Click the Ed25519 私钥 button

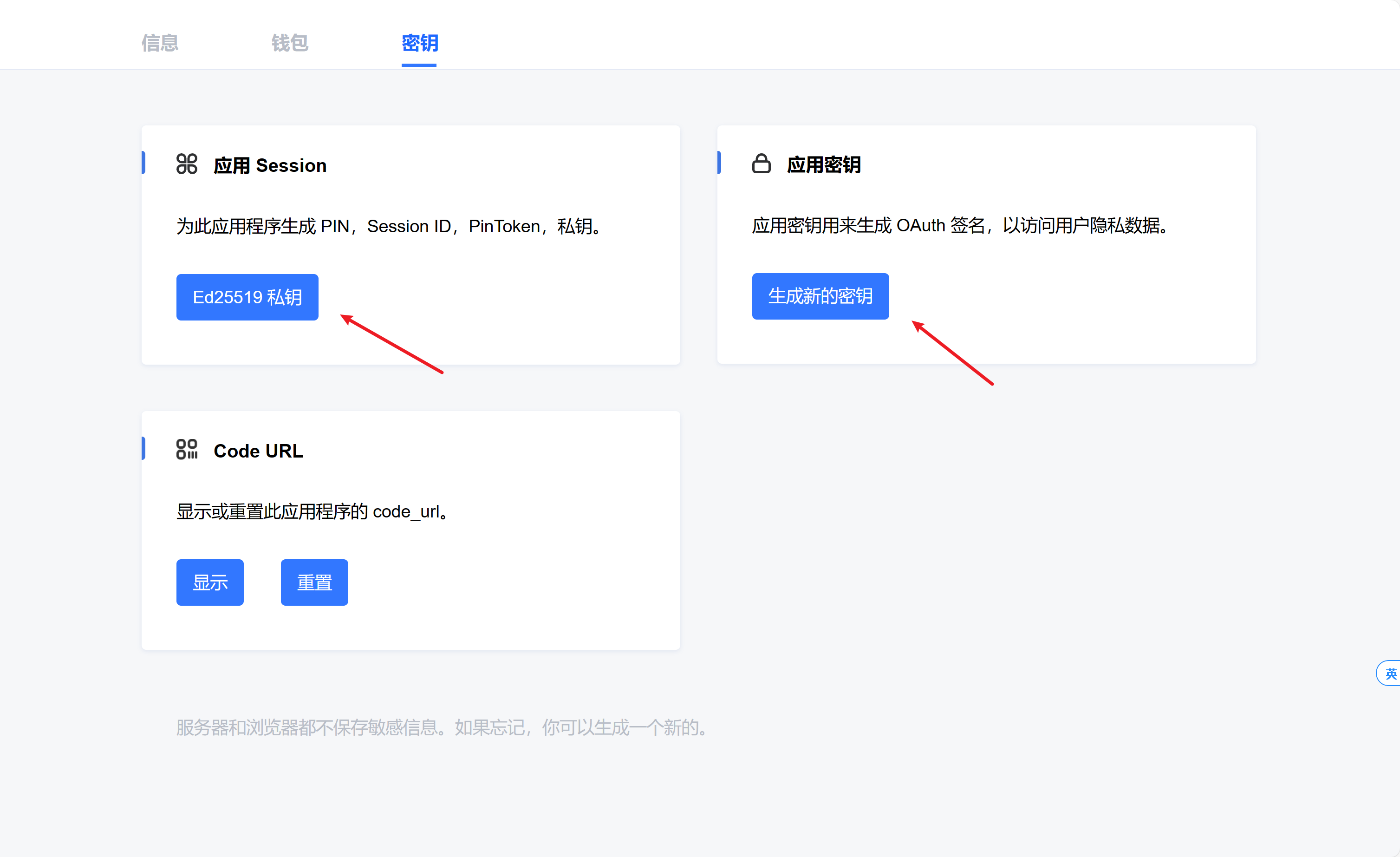point(247,297)
